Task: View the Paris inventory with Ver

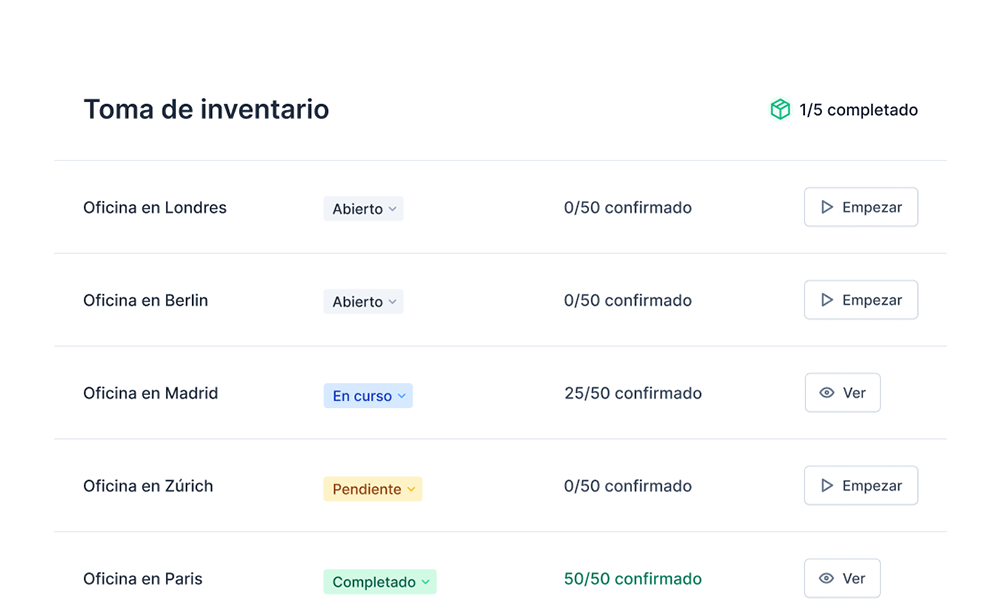Action: point(842,578)
